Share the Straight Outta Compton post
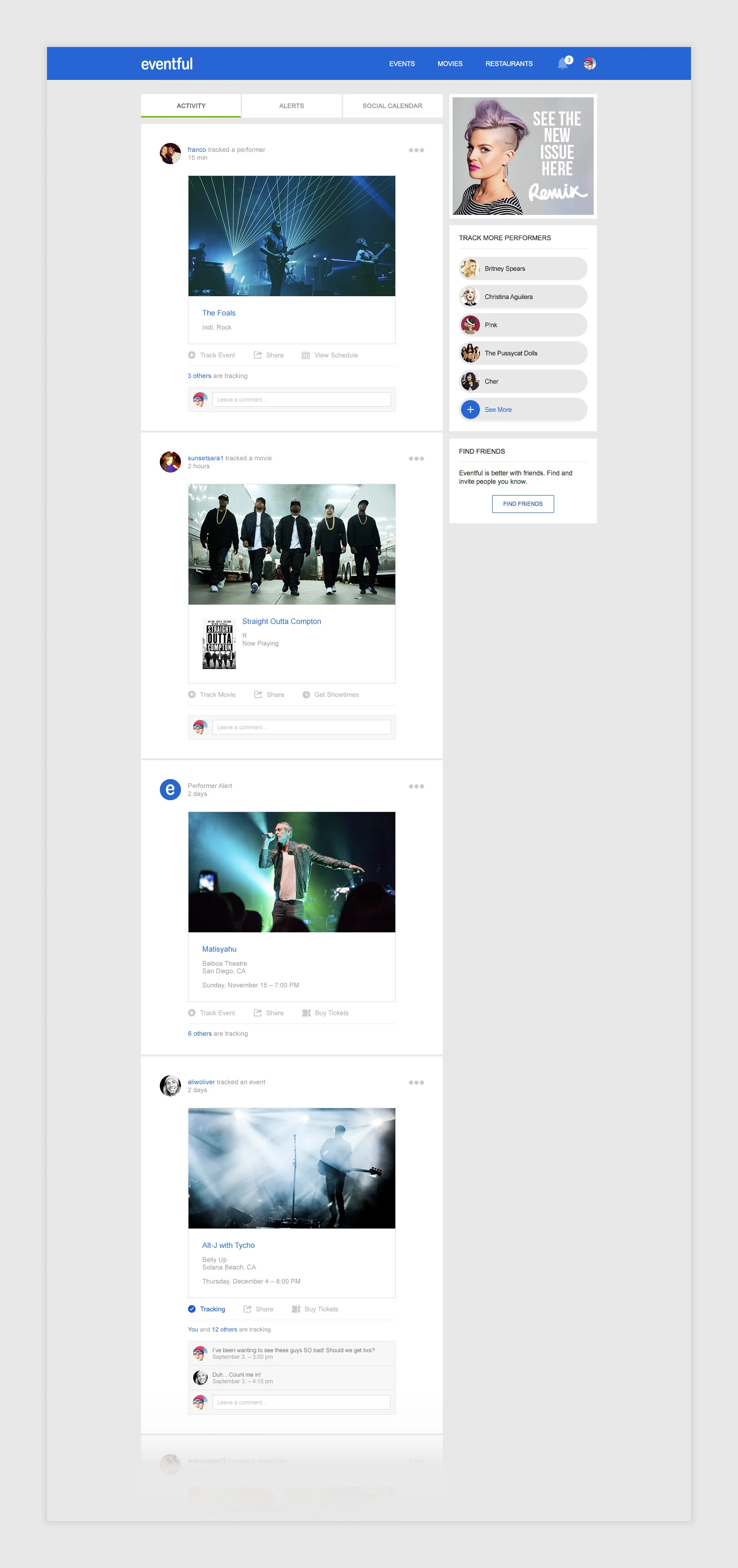This screenshot has width=738, height=1568. click(269, 695)
